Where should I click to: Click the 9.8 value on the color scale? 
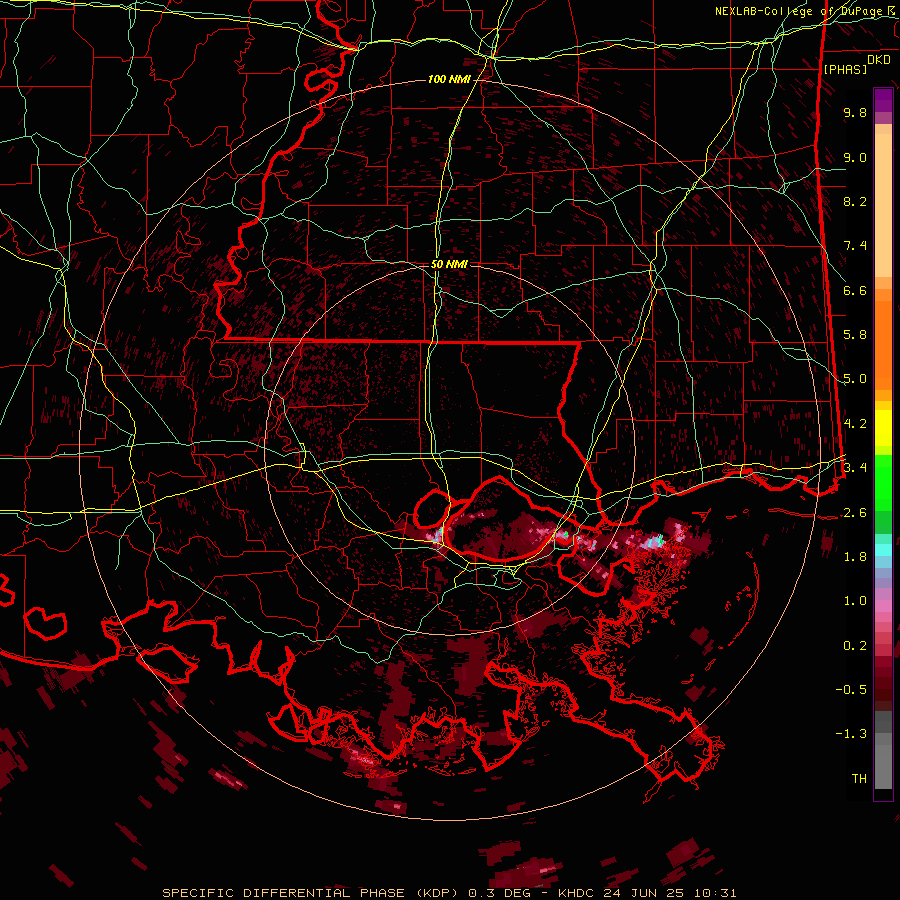coord(855,112)
